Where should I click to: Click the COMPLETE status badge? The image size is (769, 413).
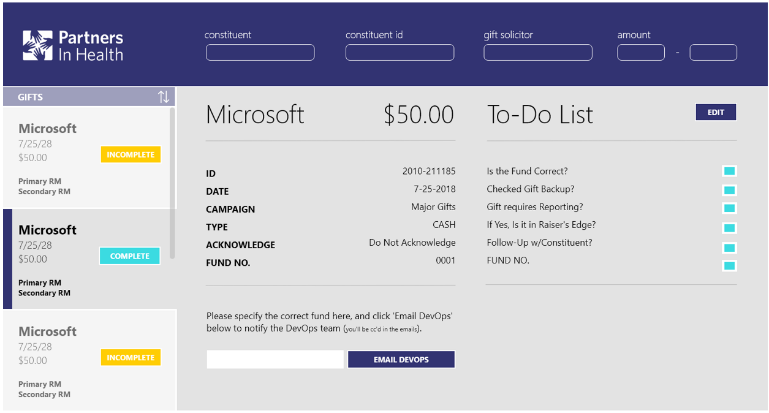129,256
